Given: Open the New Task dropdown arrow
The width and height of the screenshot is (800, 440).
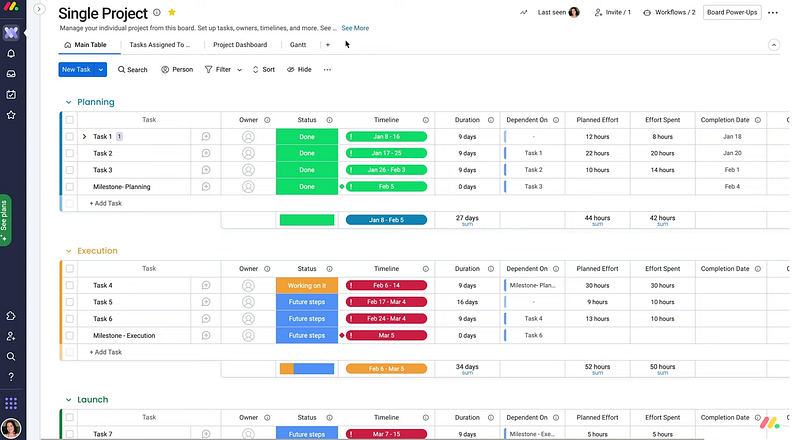Looking at the screenshot, I should point(101,69).
